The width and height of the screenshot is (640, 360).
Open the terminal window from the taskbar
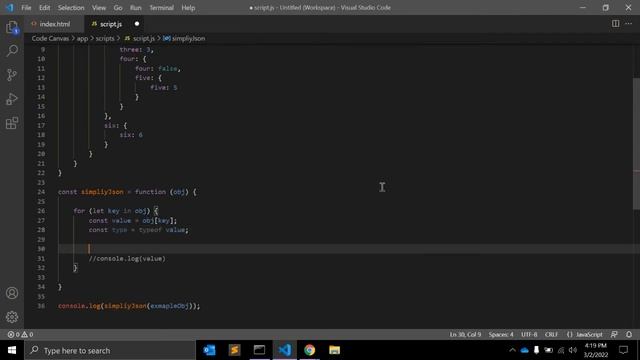[259, 350]
